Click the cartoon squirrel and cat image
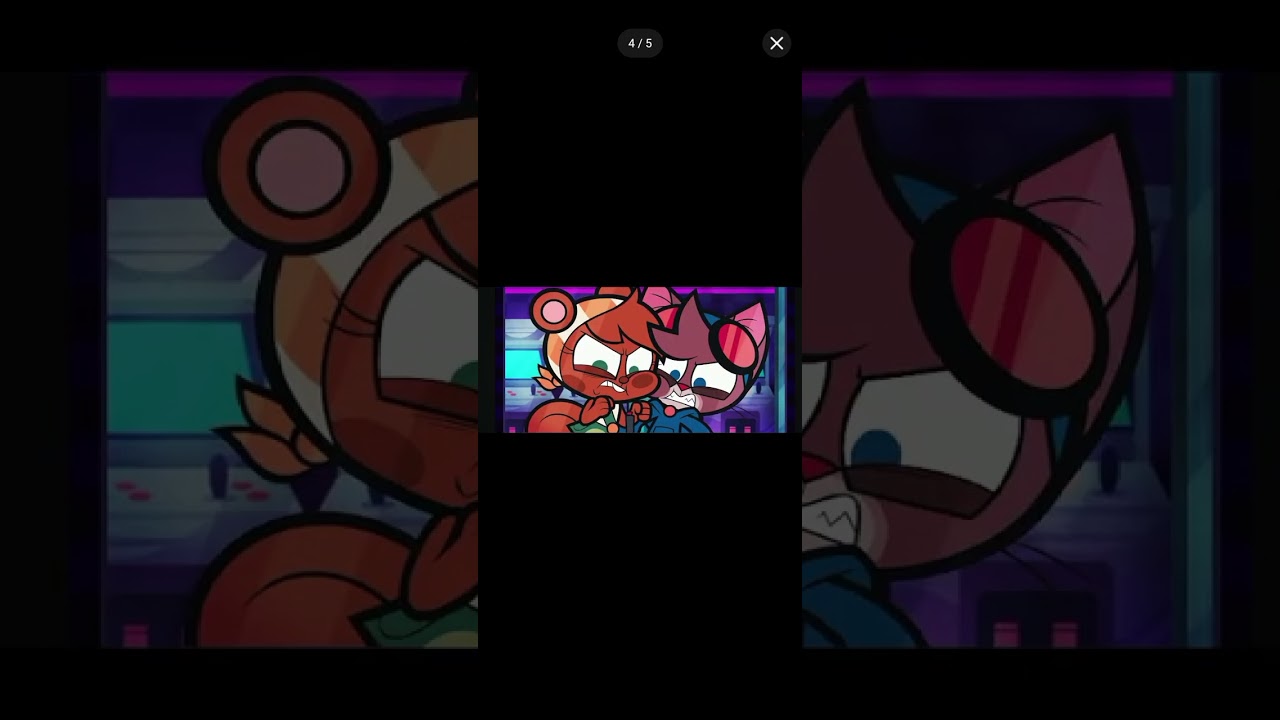1280x720 pixels. (640, 360)
